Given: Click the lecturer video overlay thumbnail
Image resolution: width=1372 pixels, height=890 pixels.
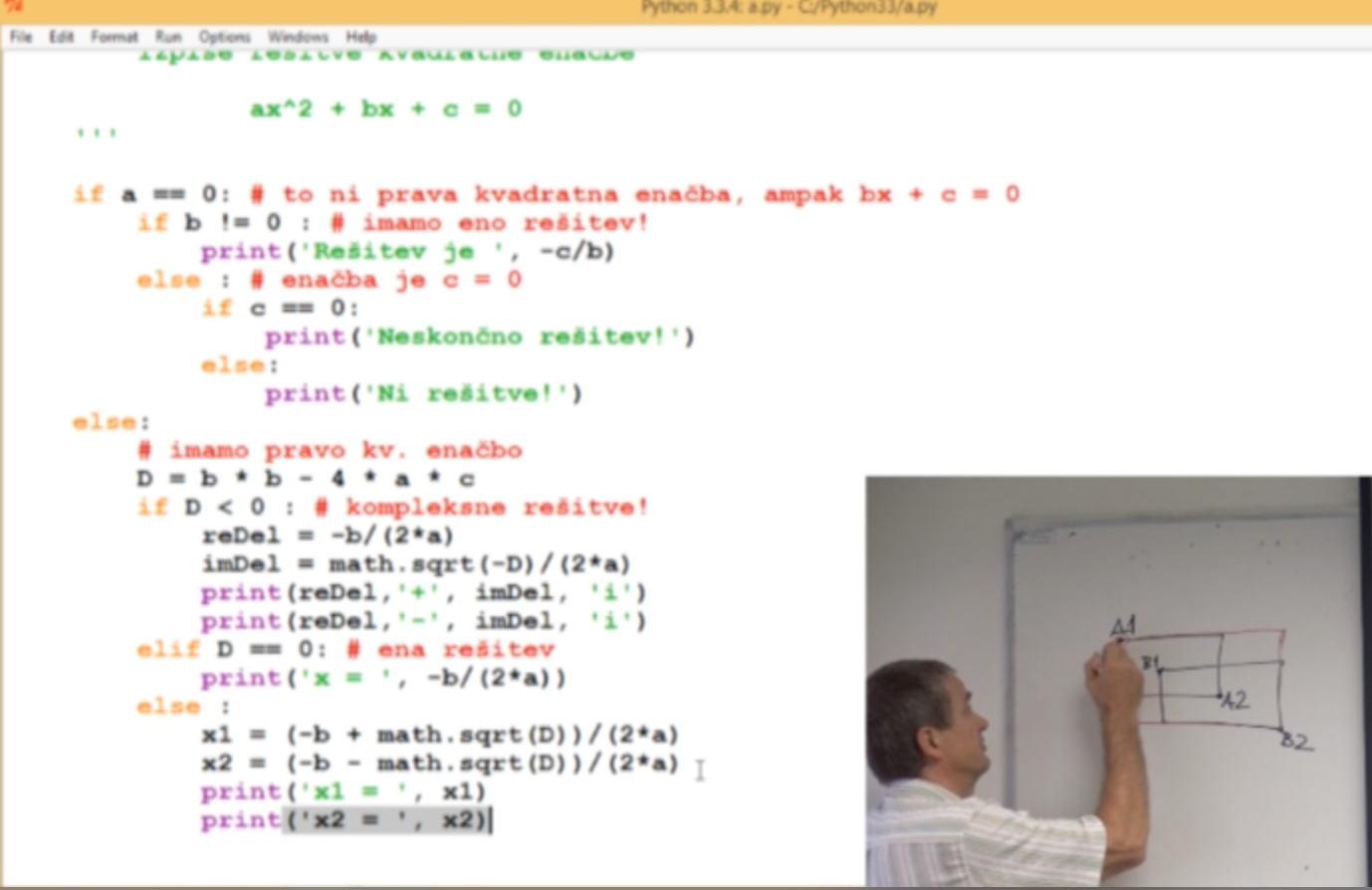Looking at the screenshot, I should click(x=1117, y=682).
